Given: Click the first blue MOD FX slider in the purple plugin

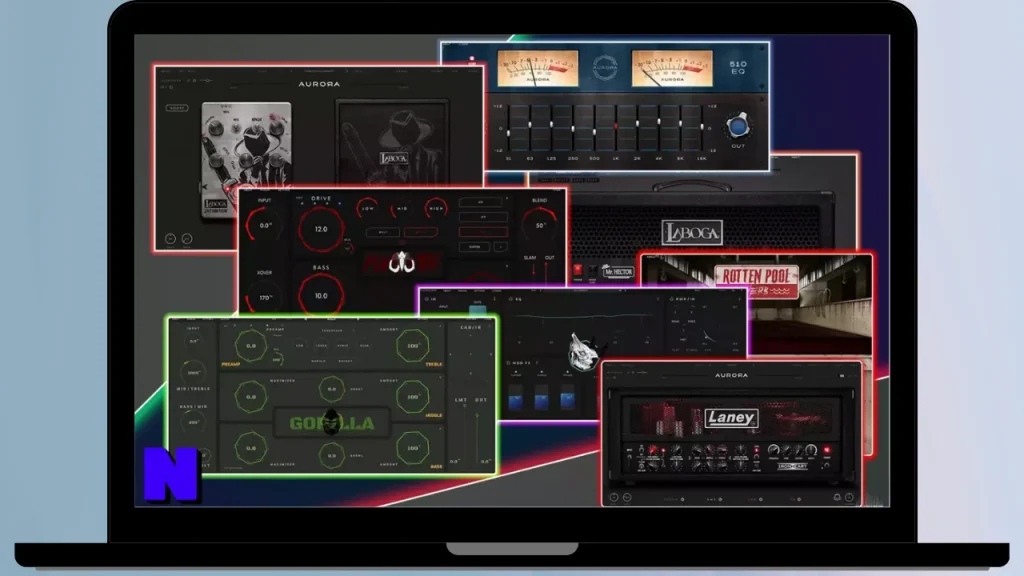Looking at the screenshot, I should (515, 397).
